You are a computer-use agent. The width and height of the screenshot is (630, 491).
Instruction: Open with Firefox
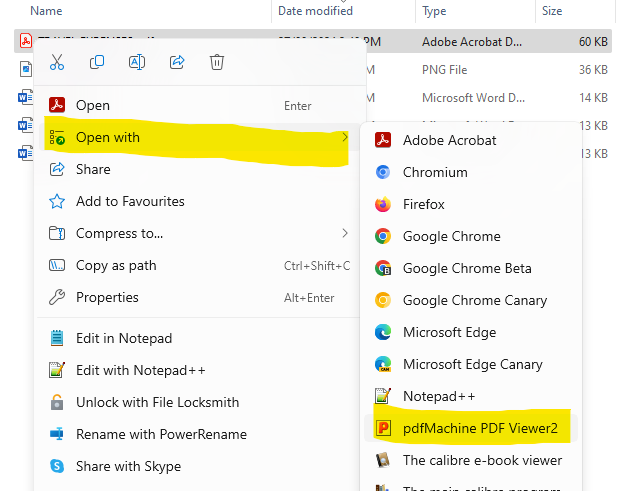coord(470,205)
